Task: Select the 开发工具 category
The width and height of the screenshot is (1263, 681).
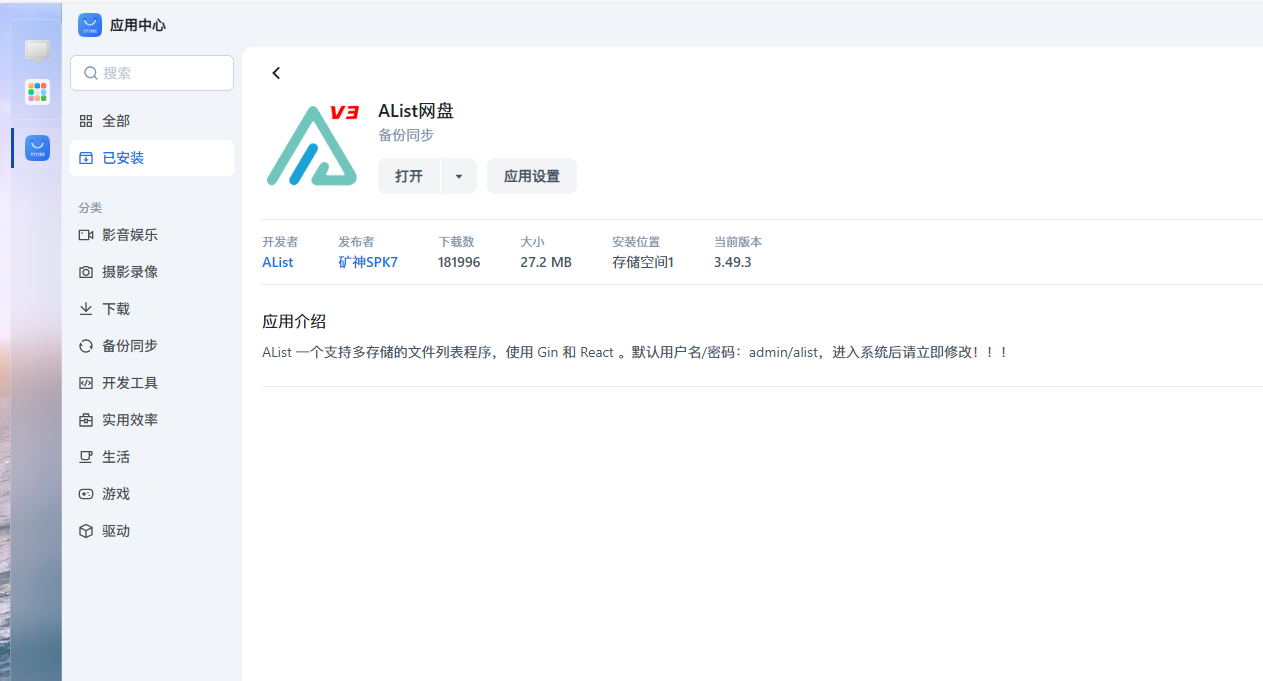Action: pyautogui.click(x=152, y=383)
